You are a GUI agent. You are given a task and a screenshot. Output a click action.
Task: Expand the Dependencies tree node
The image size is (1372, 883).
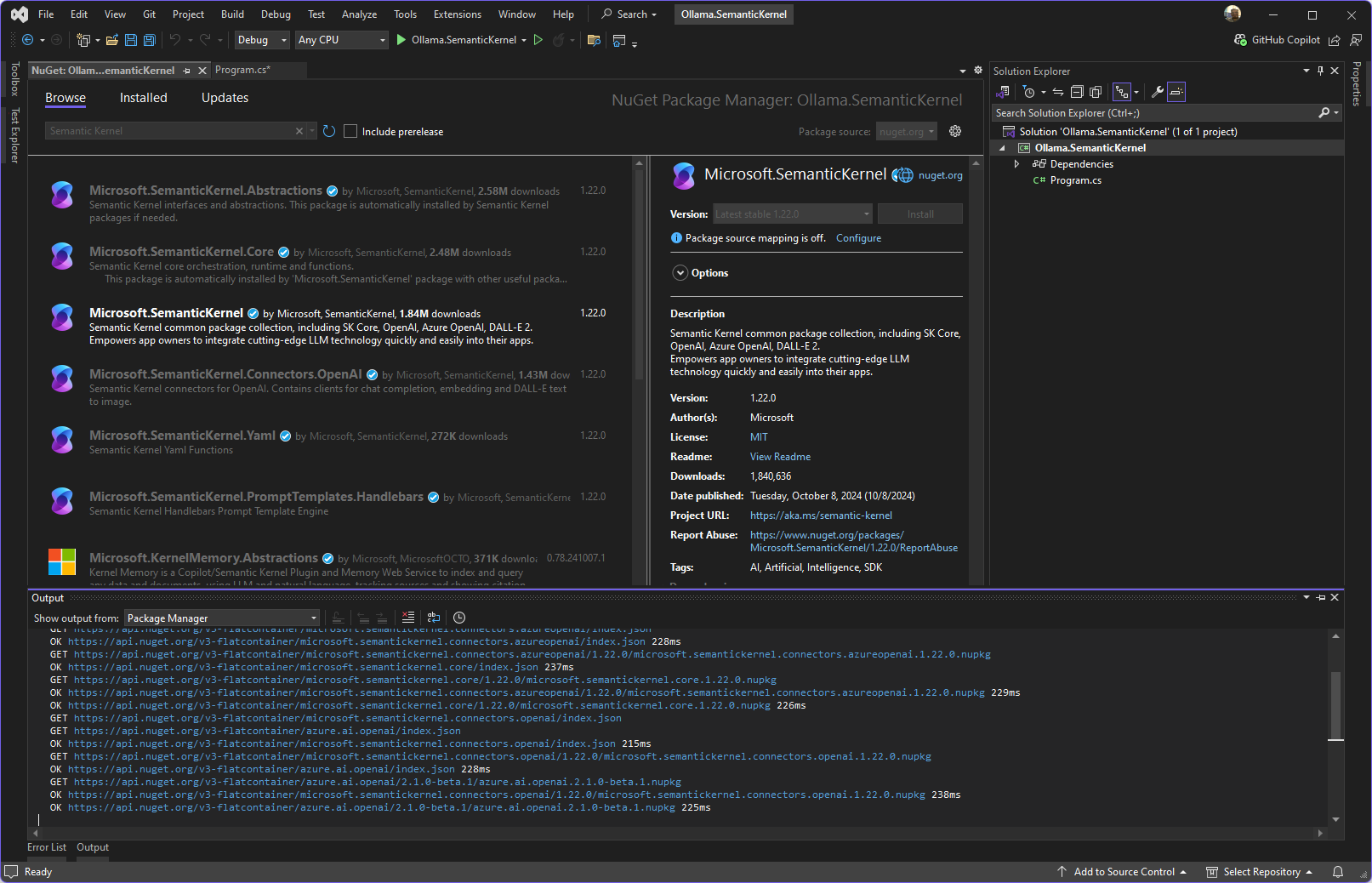[x=1016, y=164]
